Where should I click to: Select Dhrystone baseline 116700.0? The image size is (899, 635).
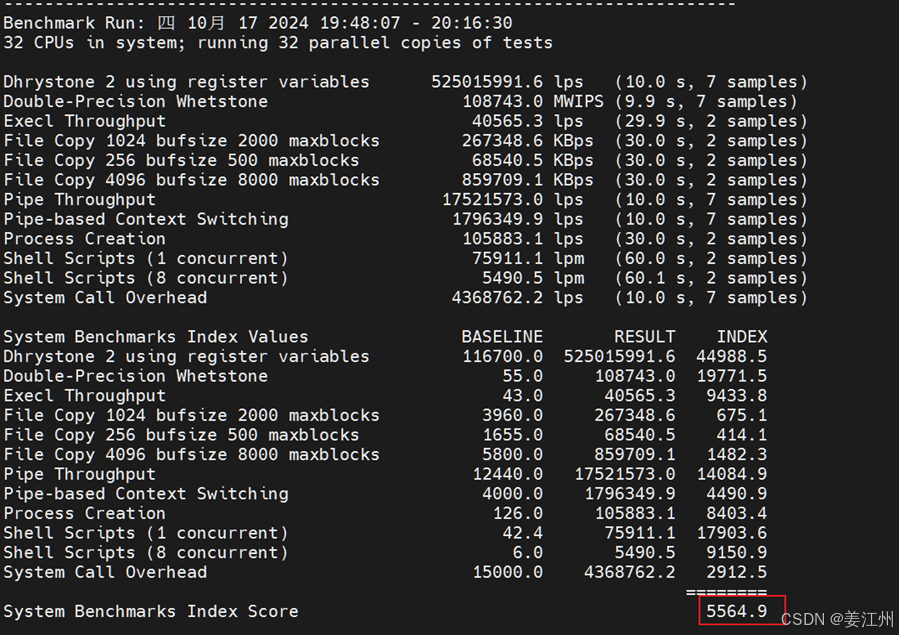[503, 356]
